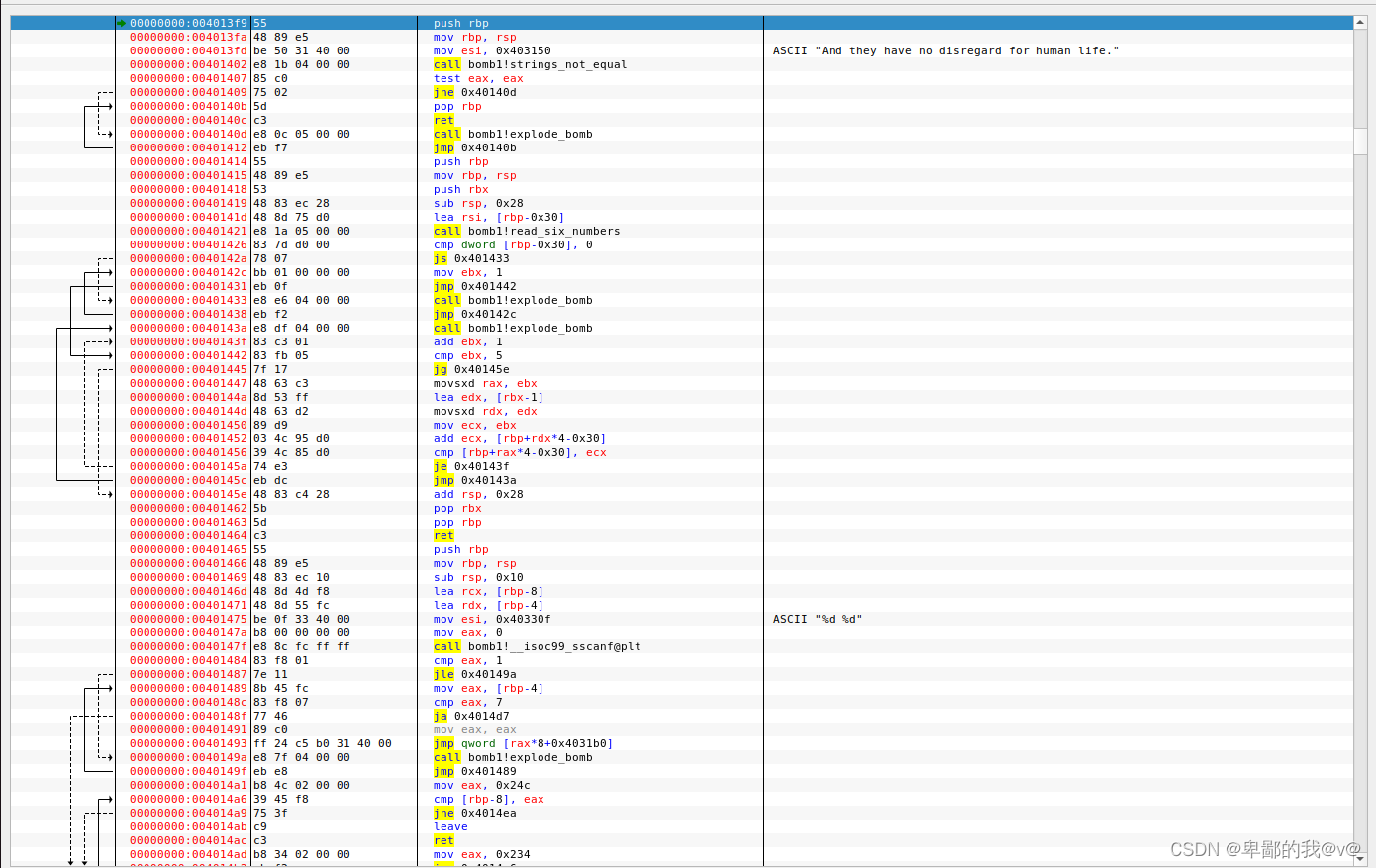The width and height of the screenshot is (1376, 868).
Task: Click jle 0x40149a instruction
Action: point(474,674)
